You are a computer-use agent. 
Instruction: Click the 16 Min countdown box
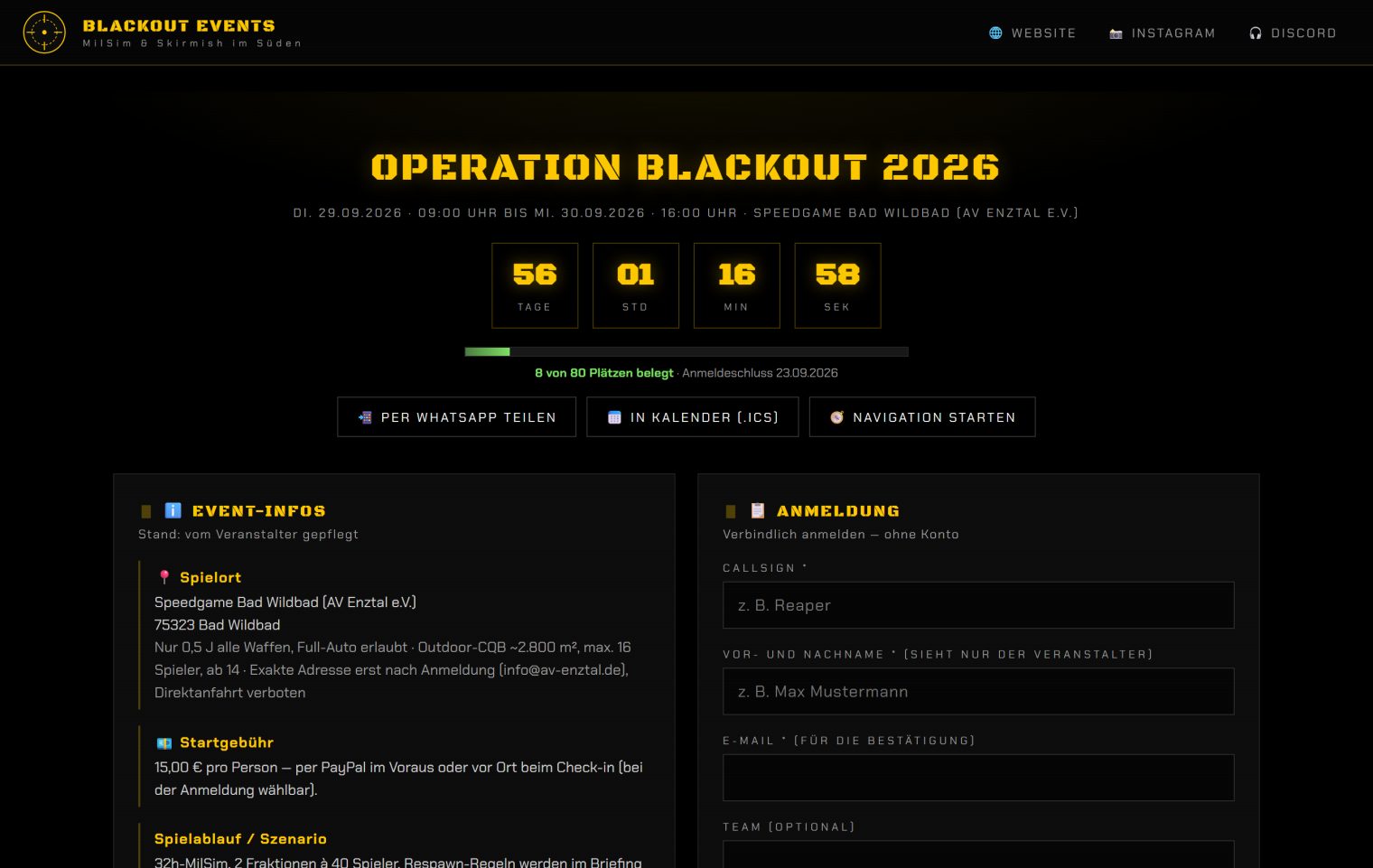click(737, 285)
